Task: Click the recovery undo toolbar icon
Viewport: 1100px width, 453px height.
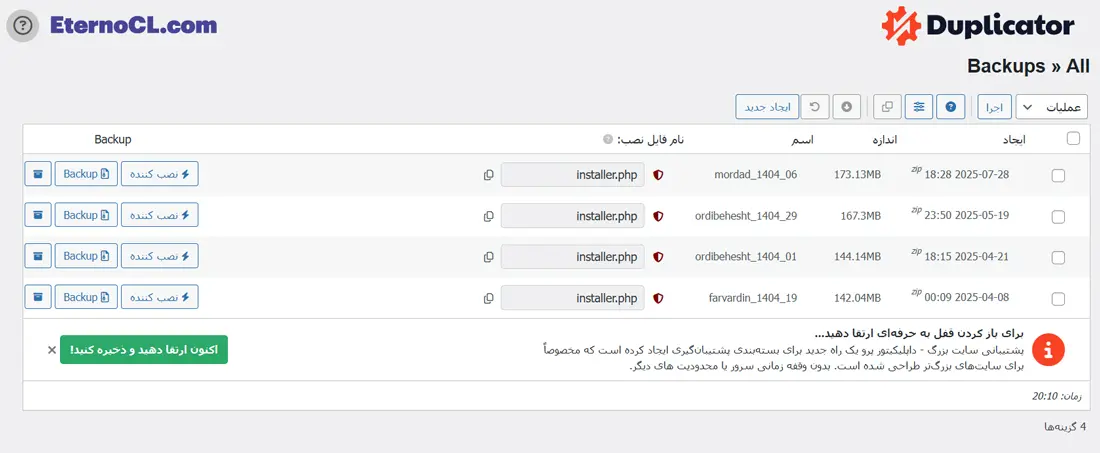Action: tap(815, 107)
